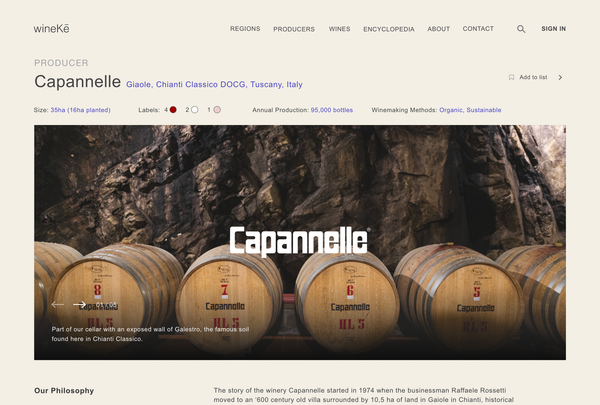The width and height of the screenshot is (600, 405).
Task: Open the Encyclopedia menu
Action: tap(389, 29)
